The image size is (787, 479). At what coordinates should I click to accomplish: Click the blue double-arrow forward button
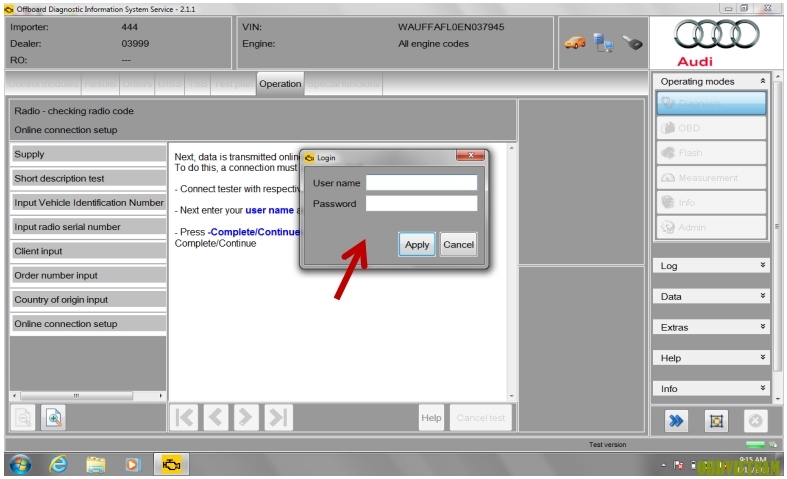click(x=676, y=421)
